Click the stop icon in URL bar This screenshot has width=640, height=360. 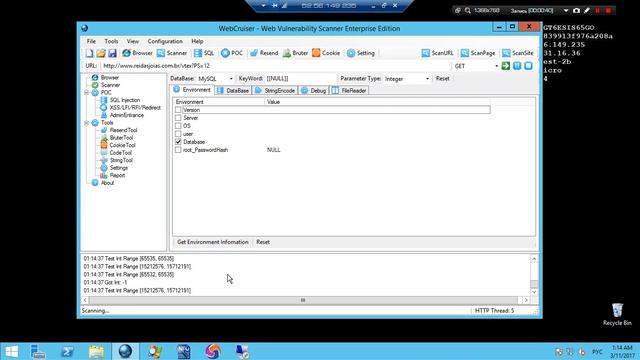click(529, 66)
